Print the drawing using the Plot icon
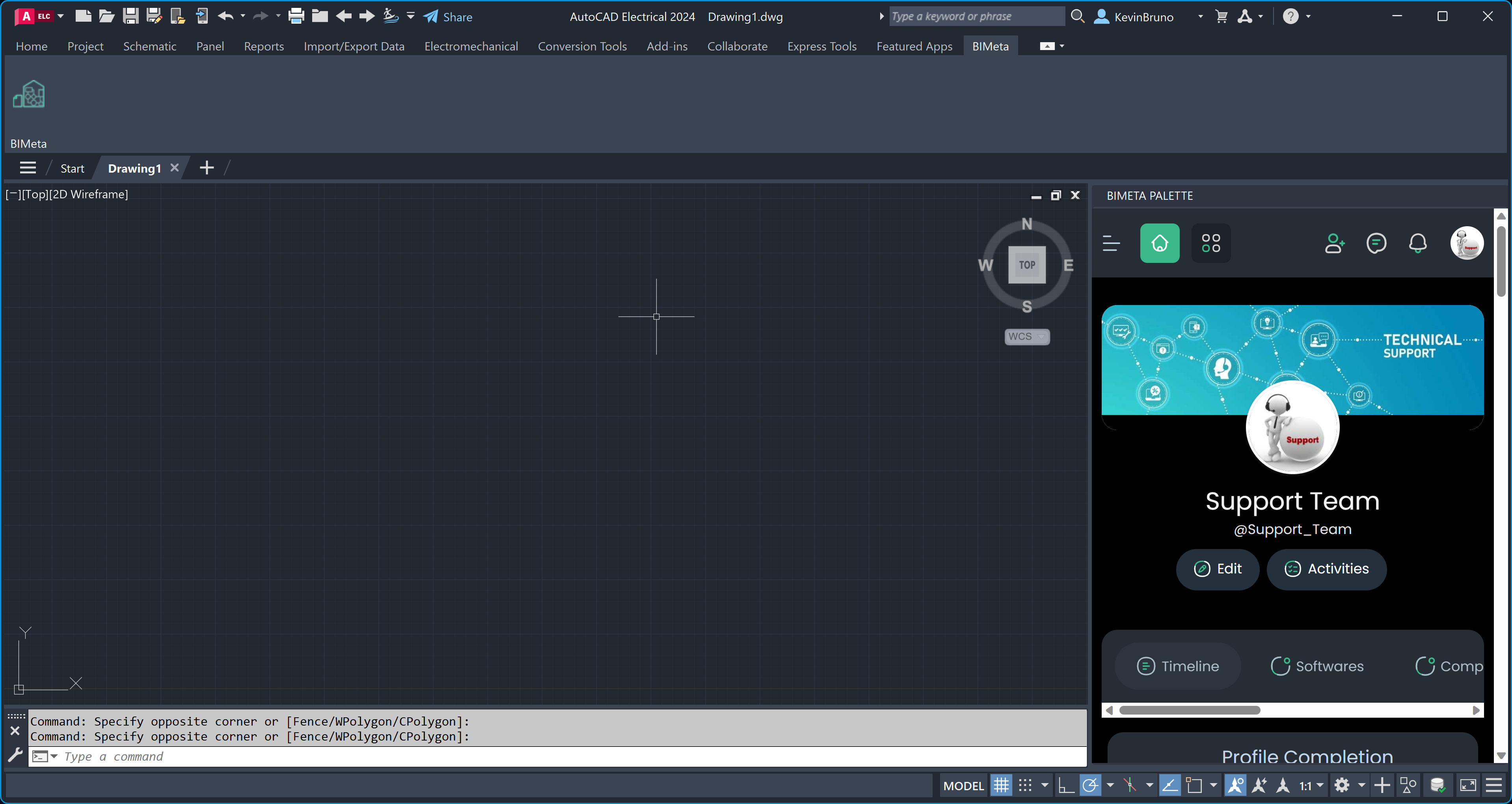 (296, 17)
